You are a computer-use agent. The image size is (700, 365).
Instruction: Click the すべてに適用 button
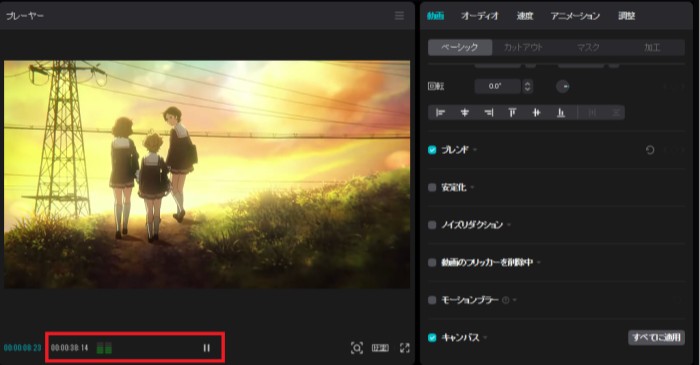[x=656, y=337]
